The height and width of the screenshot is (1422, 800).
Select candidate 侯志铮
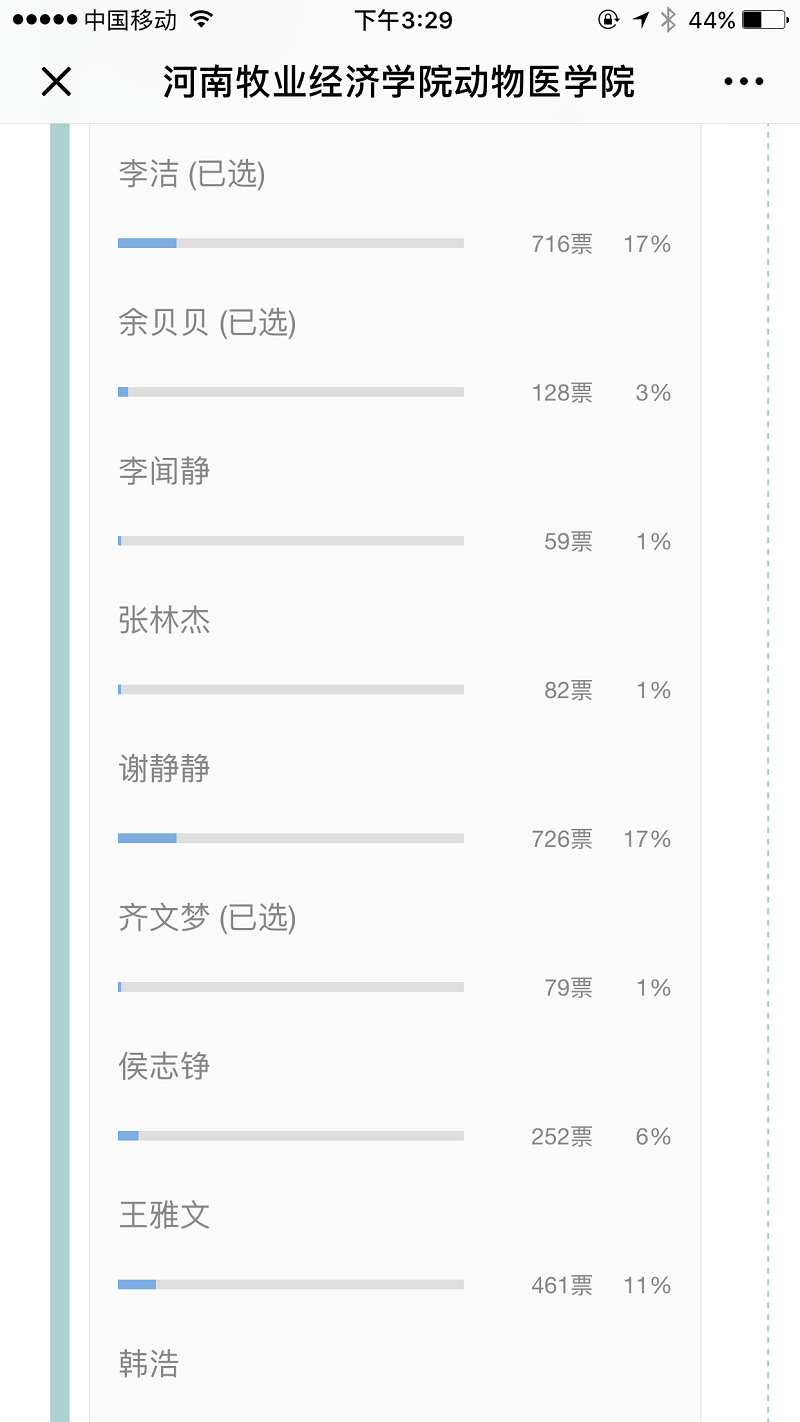click(x=164, y=1066)
